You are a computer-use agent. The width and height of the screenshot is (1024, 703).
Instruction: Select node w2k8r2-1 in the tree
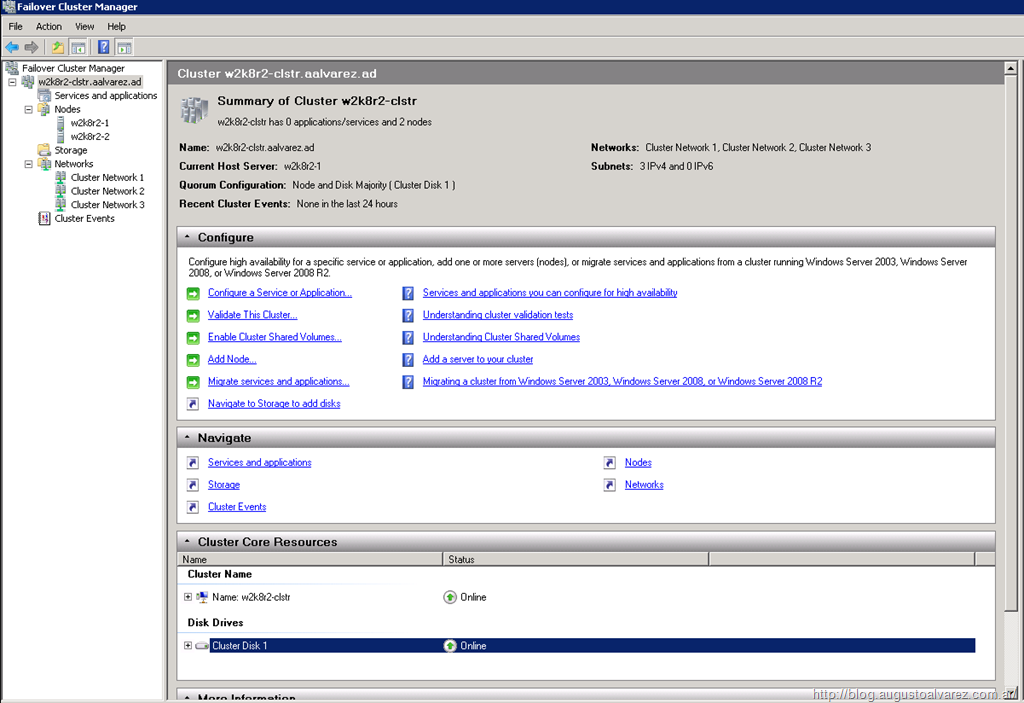[x=90, y=123]
